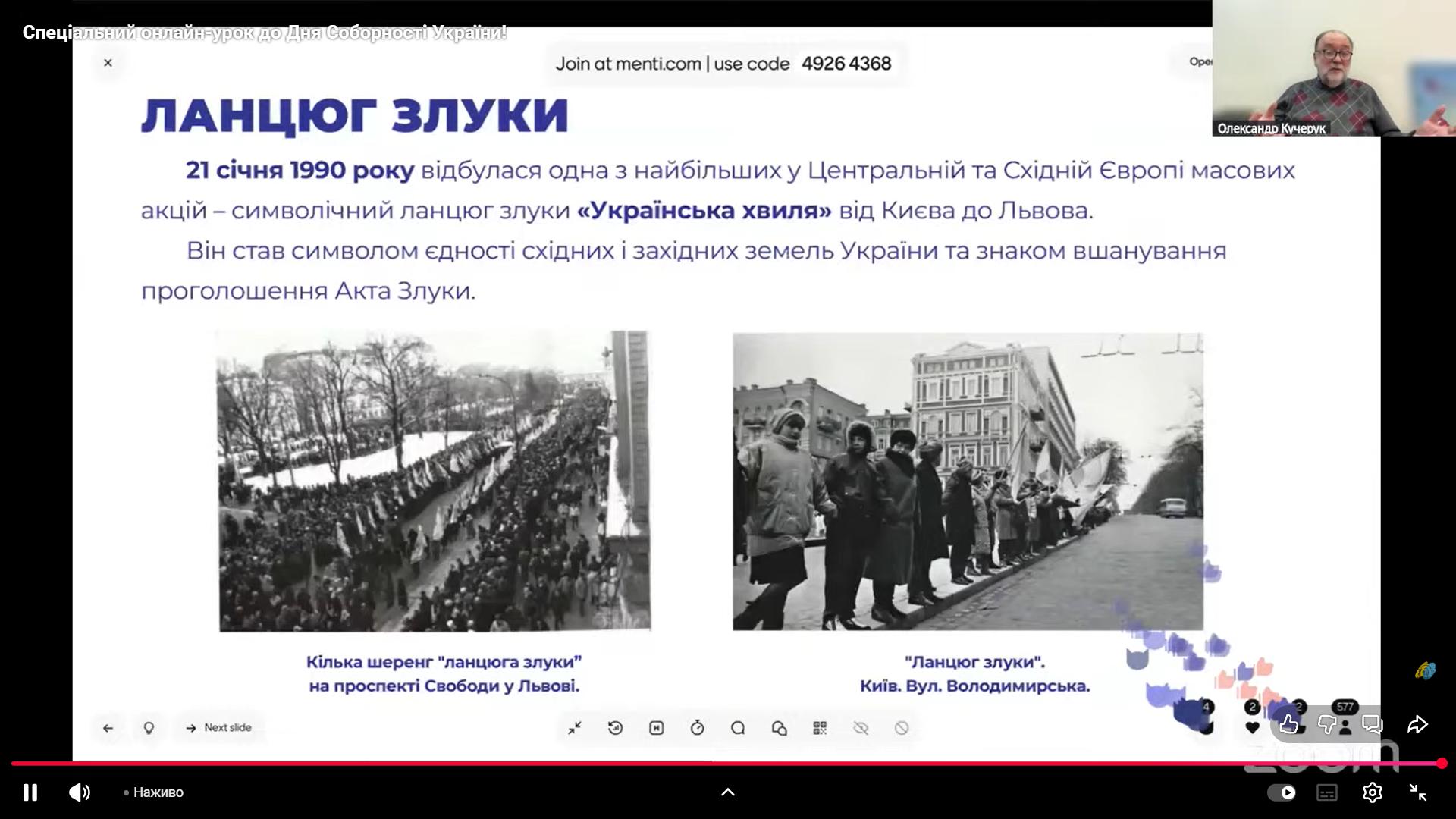1456x819 pixels.
Task: Pause the live video playback
Action: [30, 792]
